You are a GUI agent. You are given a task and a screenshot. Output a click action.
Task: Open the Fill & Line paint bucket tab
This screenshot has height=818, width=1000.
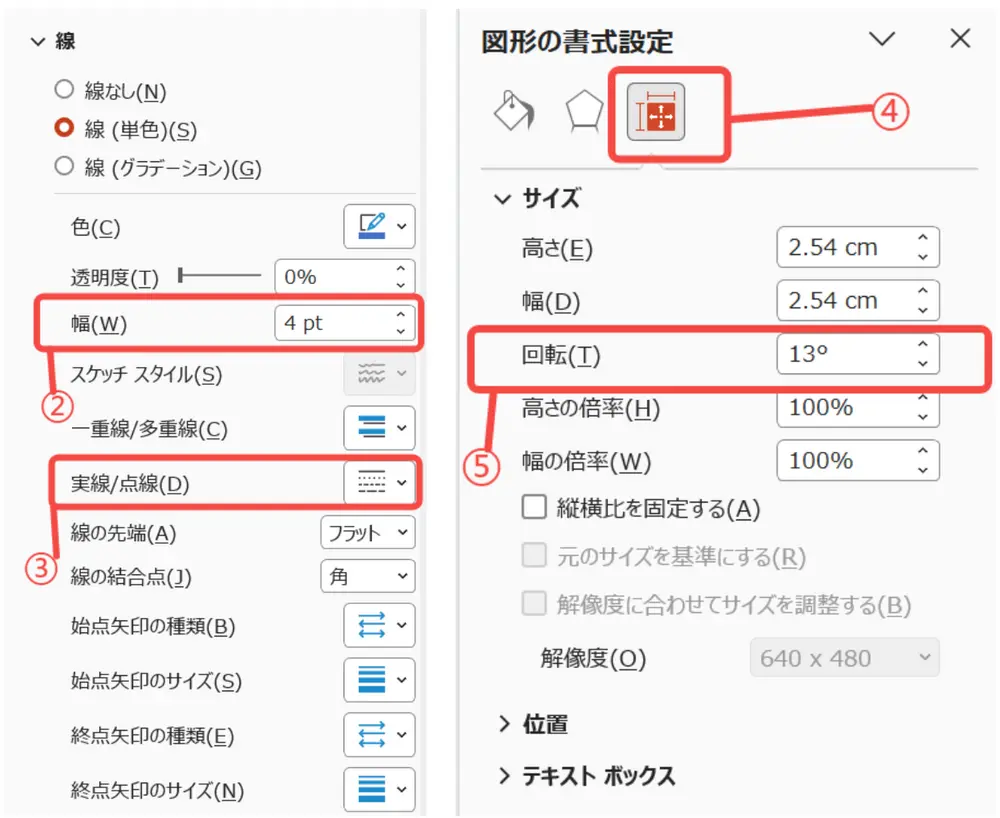[x=514, y=112]
